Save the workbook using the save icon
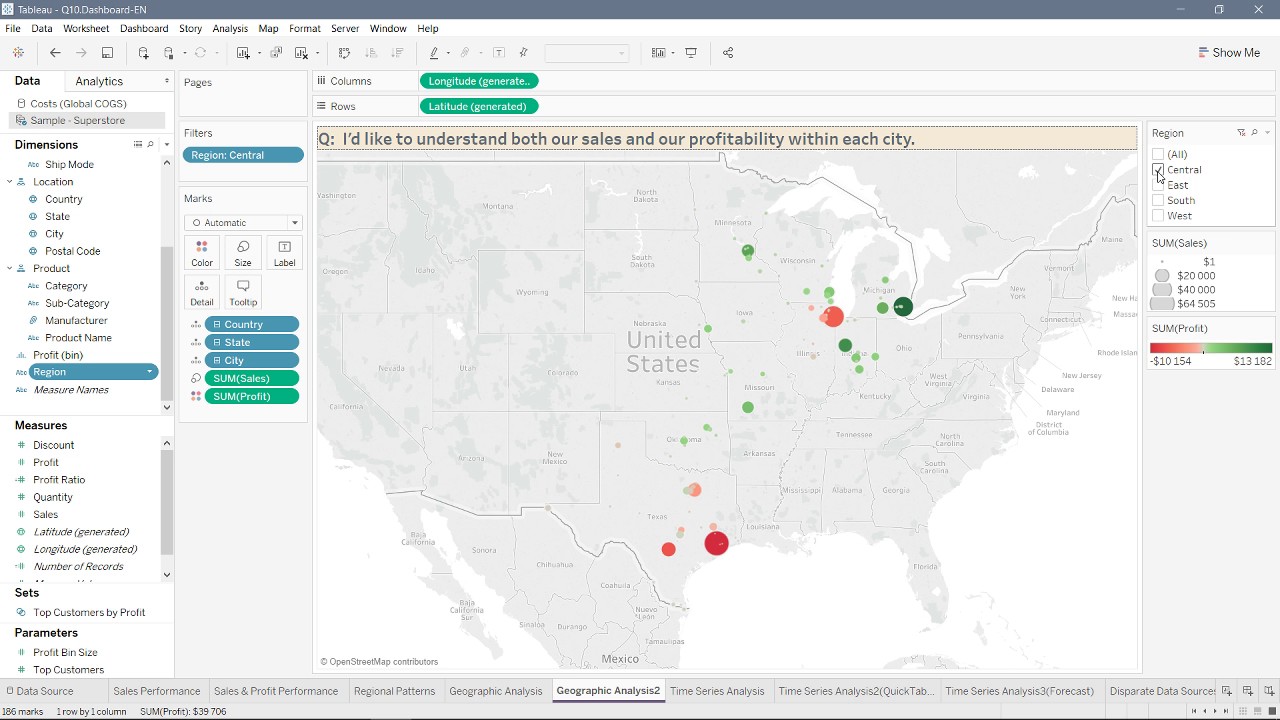 pyautogui.click(x=107, y=53)
